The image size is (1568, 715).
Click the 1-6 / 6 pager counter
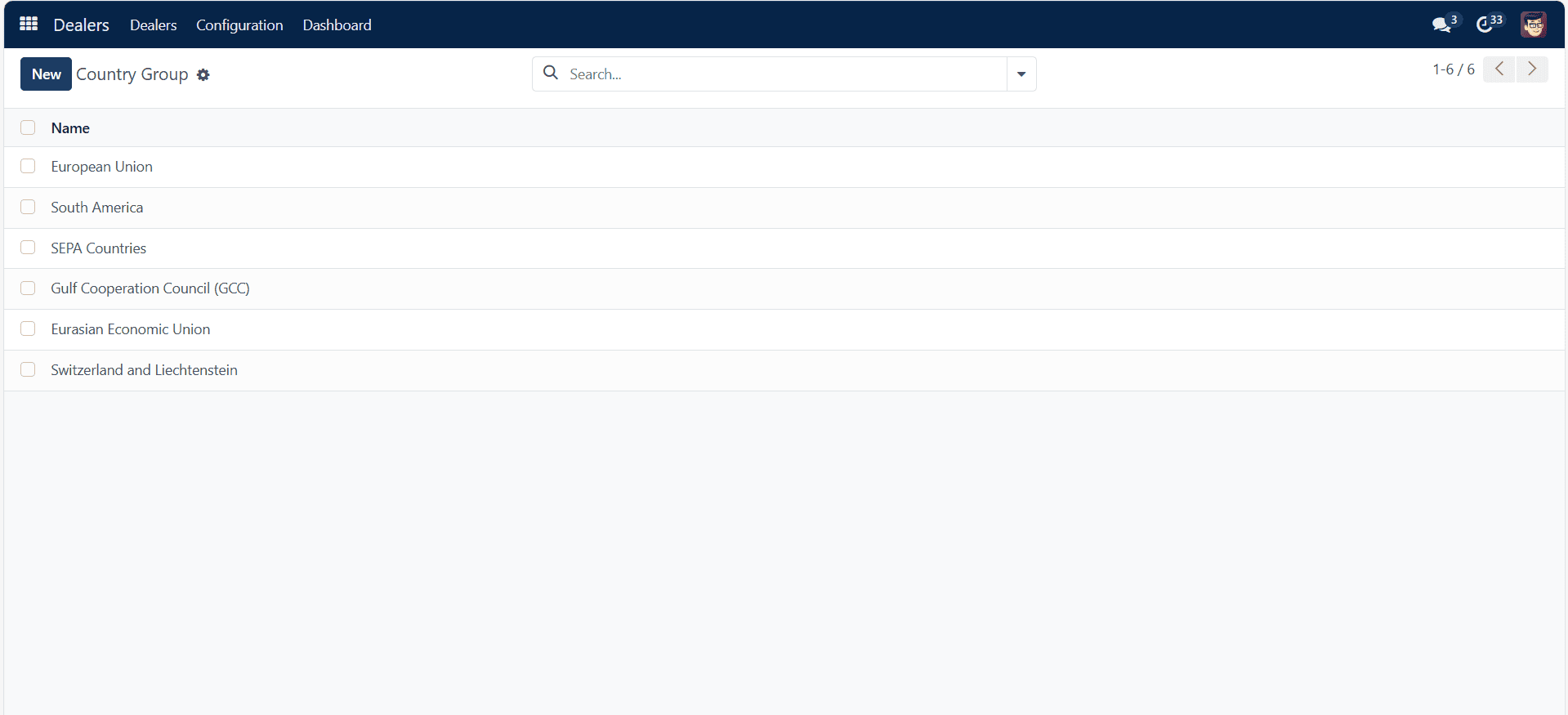tap(1453, 69)
